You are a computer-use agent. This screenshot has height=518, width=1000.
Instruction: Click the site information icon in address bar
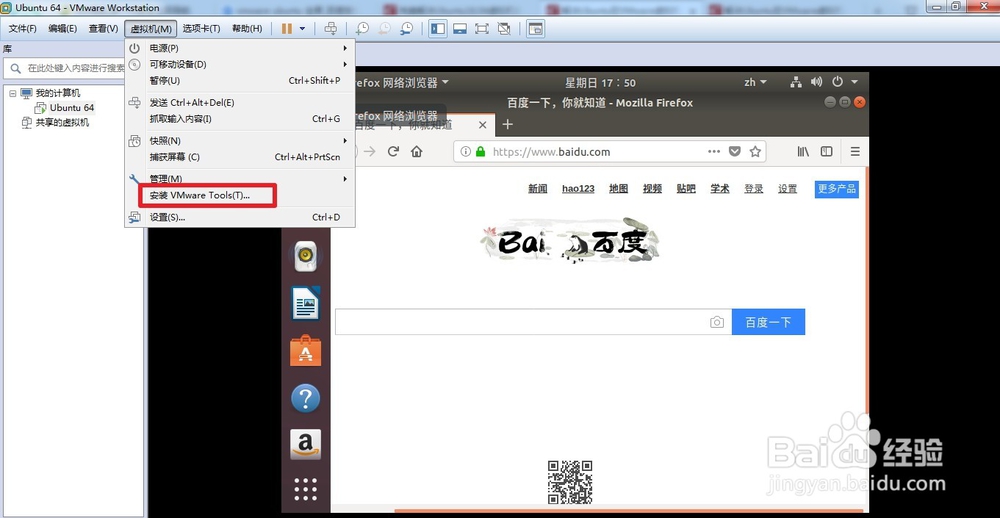(466, 152)
